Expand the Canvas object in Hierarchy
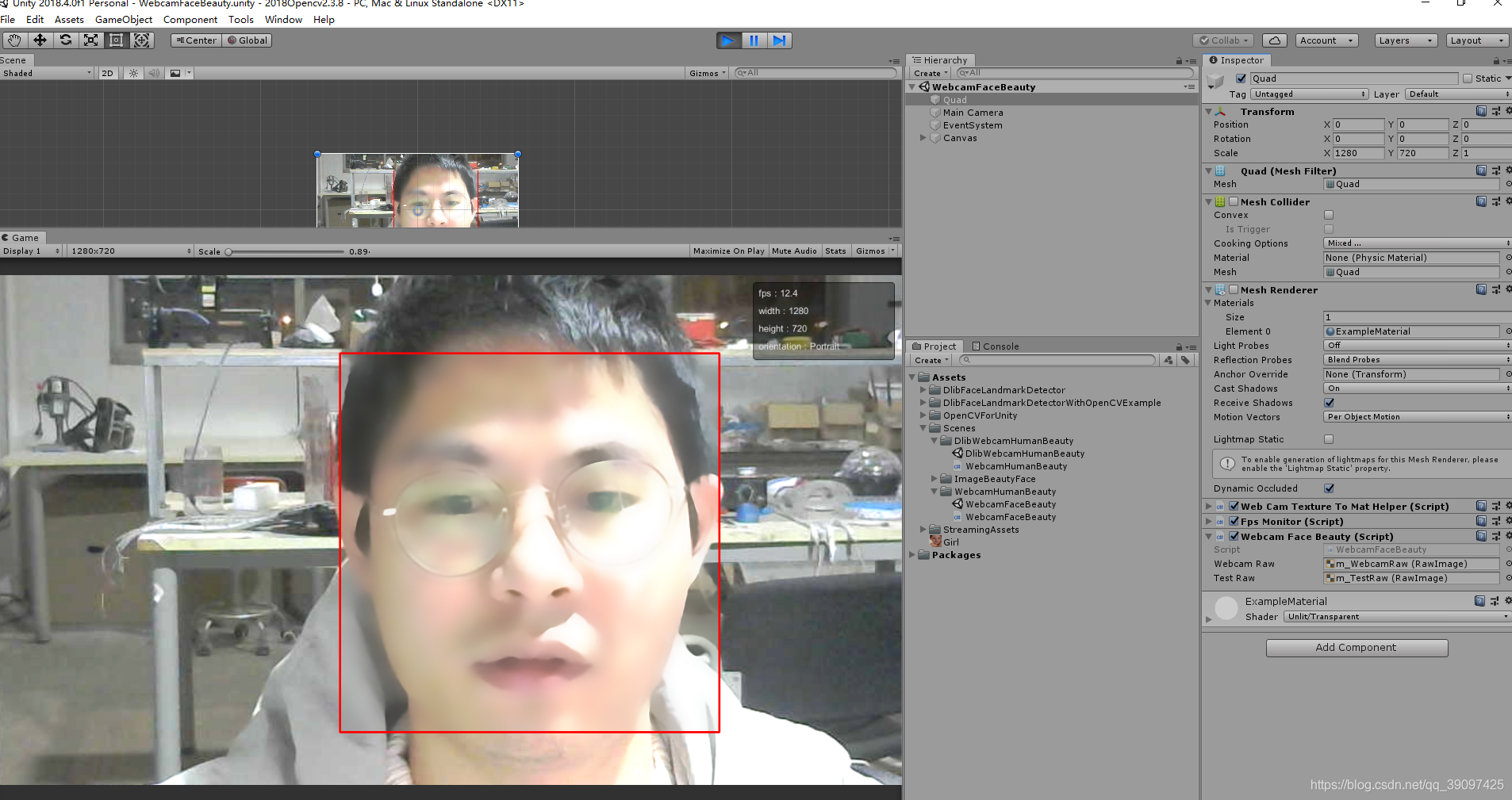 tap(923, 138)
